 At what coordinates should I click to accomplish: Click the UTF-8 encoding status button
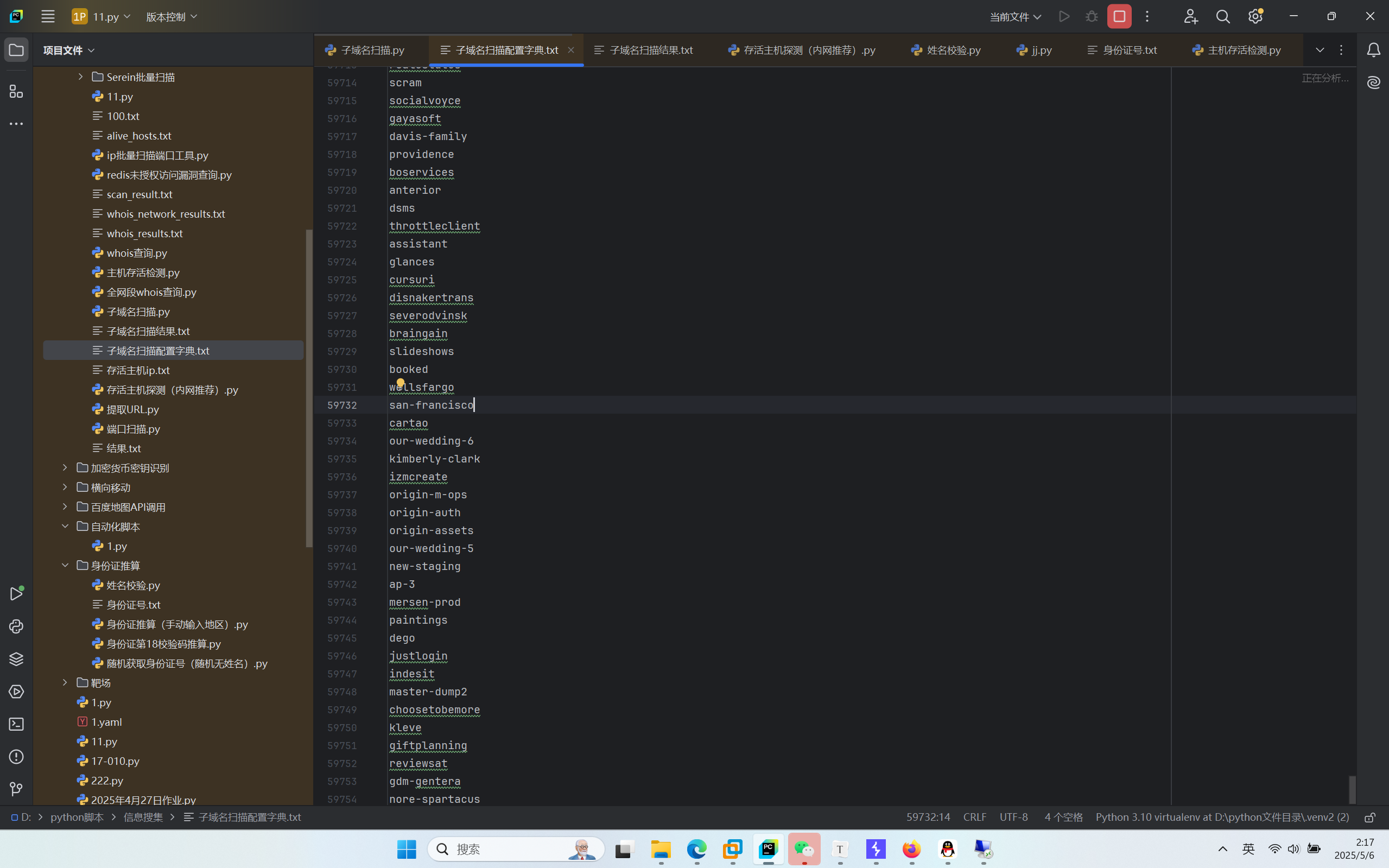1013,817
